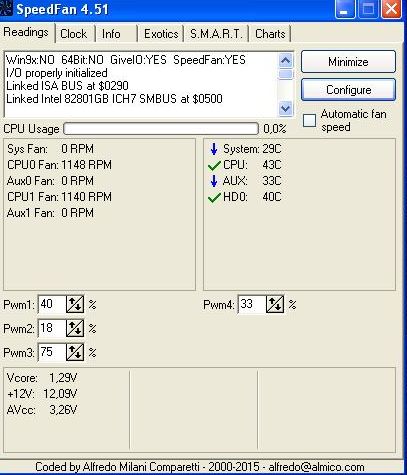Switch to the Readings tab

26,33
